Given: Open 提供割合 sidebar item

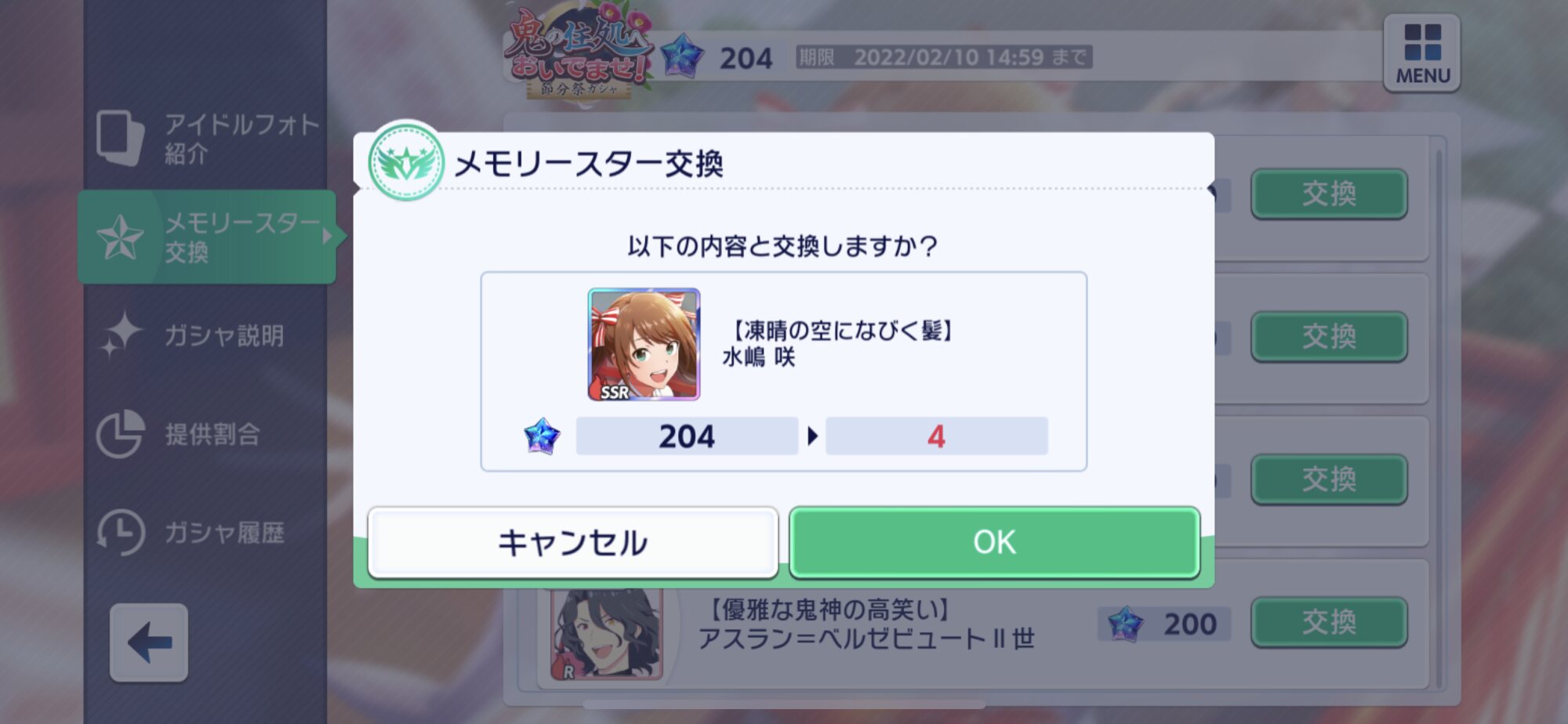Looking at the screenshot, I should 207,434.
